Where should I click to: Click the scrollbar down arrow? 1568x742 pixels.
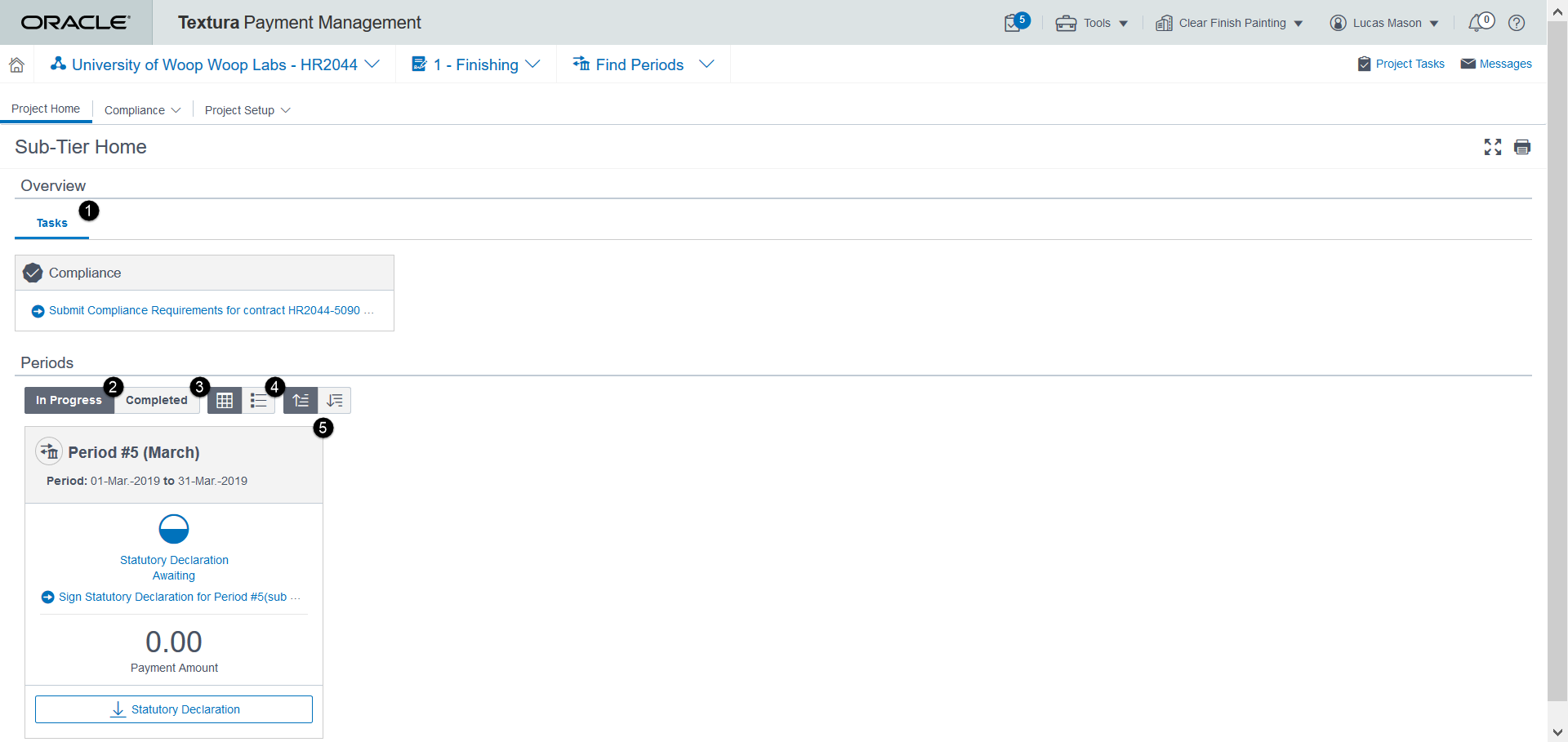pos(1557,732)
